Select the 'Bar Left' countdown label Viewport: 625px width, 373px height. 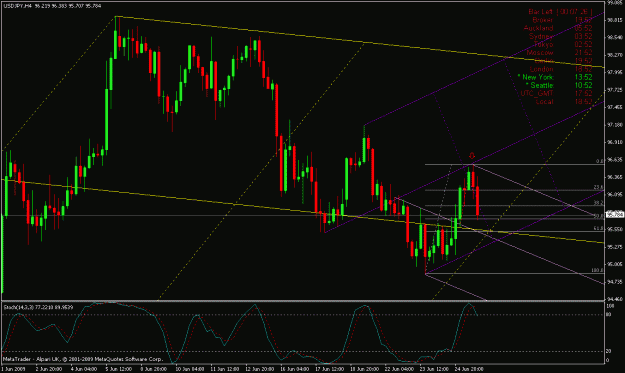[x=540, y=12]
